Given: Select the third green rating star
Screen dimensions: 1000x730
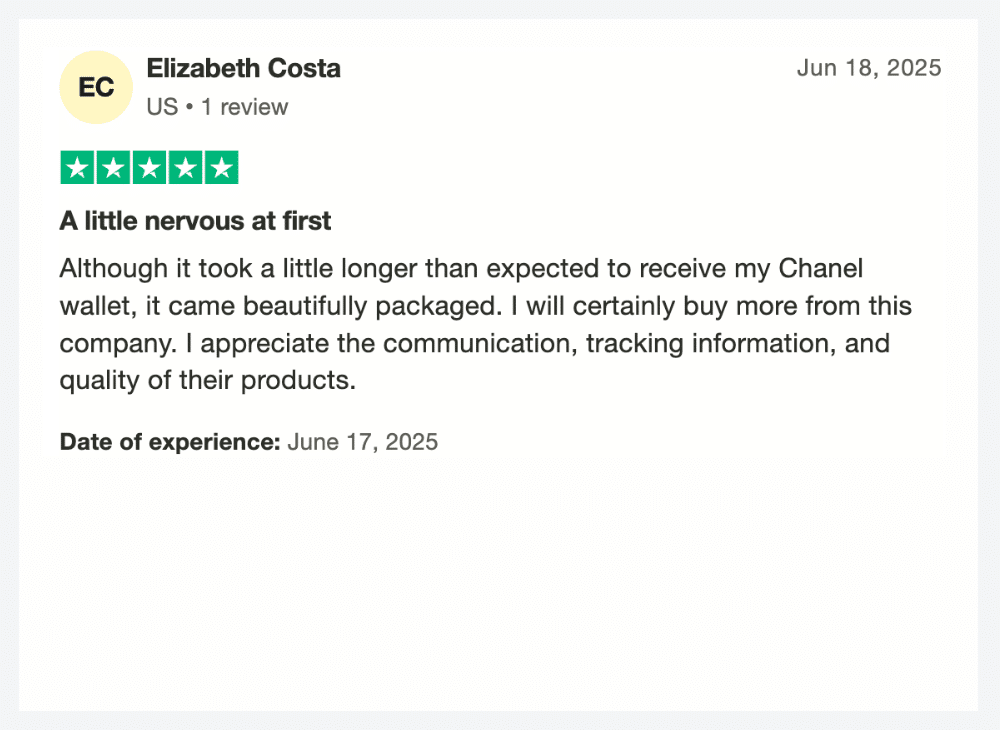Looking at the screenshot, I should [149, 168].
